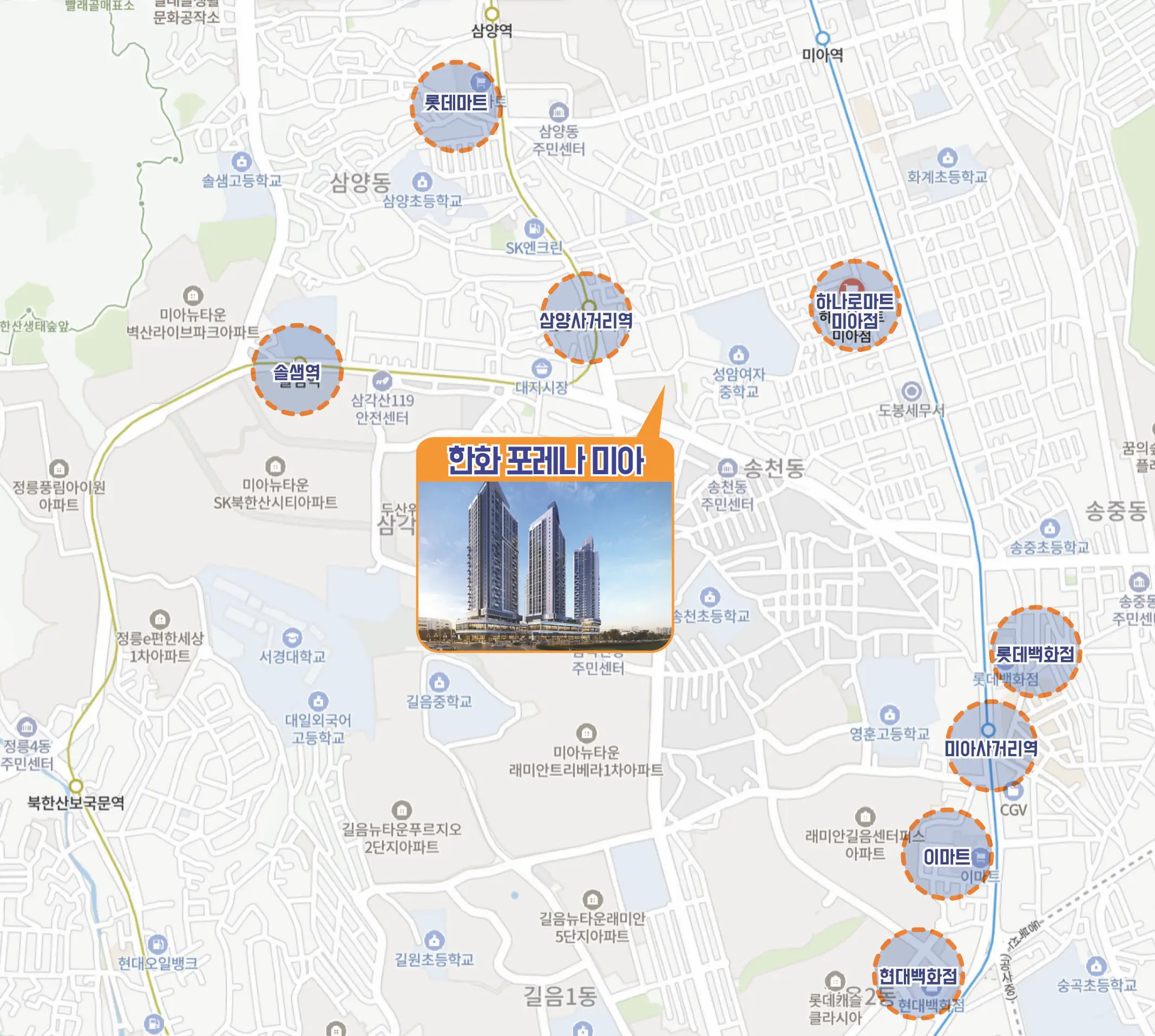This screenshot has height=1036, width=1155.
Task: Click the 삼각산119 안전센터 fire station icon
Action: pyautogui.click(x=382, y=381)
